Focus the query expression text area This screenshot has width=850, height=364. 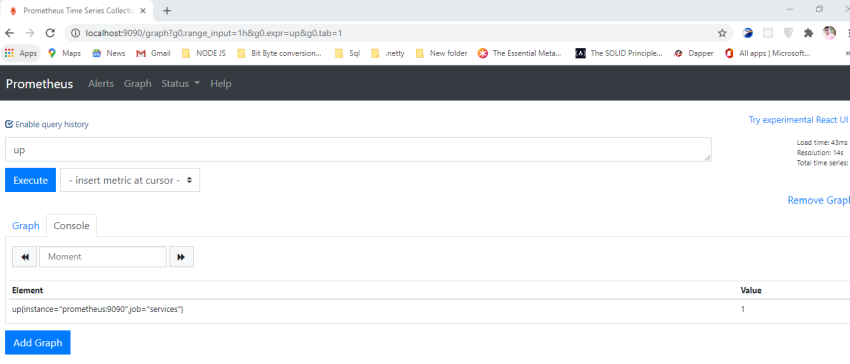coord(358,149)
